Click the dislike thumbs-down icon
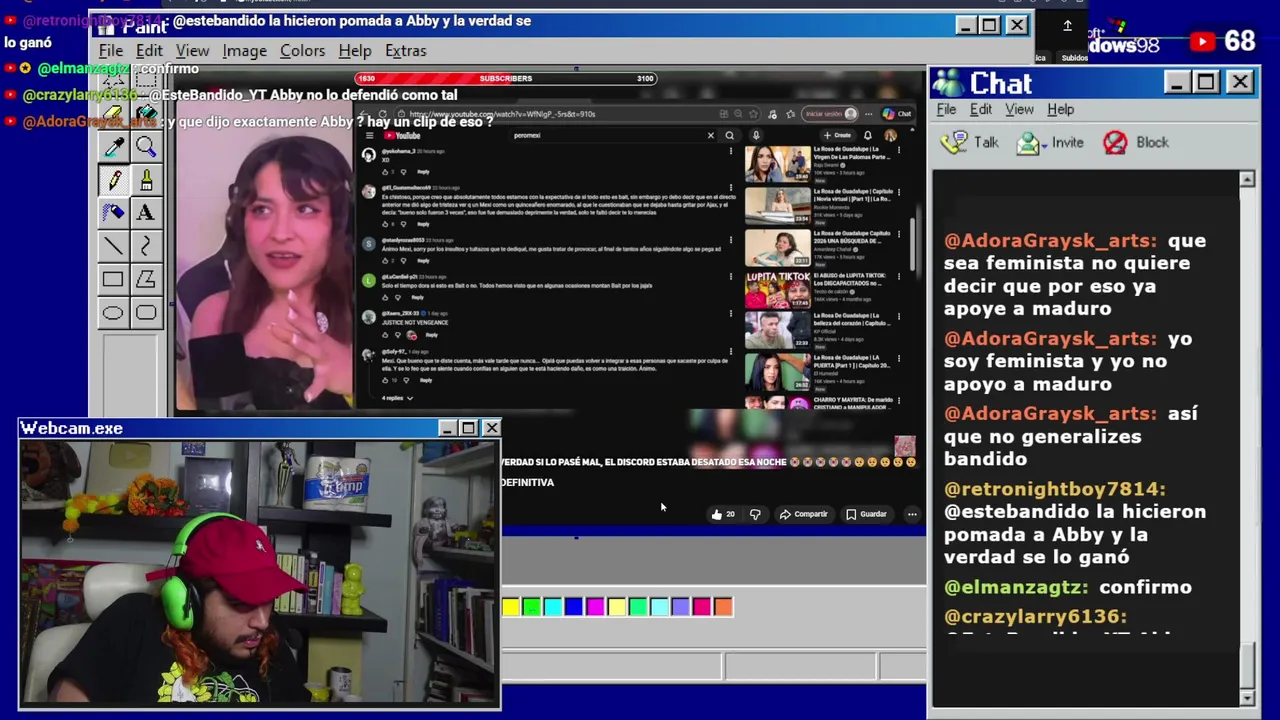This screenshot has width=1280, height=720. coord(755,514)
